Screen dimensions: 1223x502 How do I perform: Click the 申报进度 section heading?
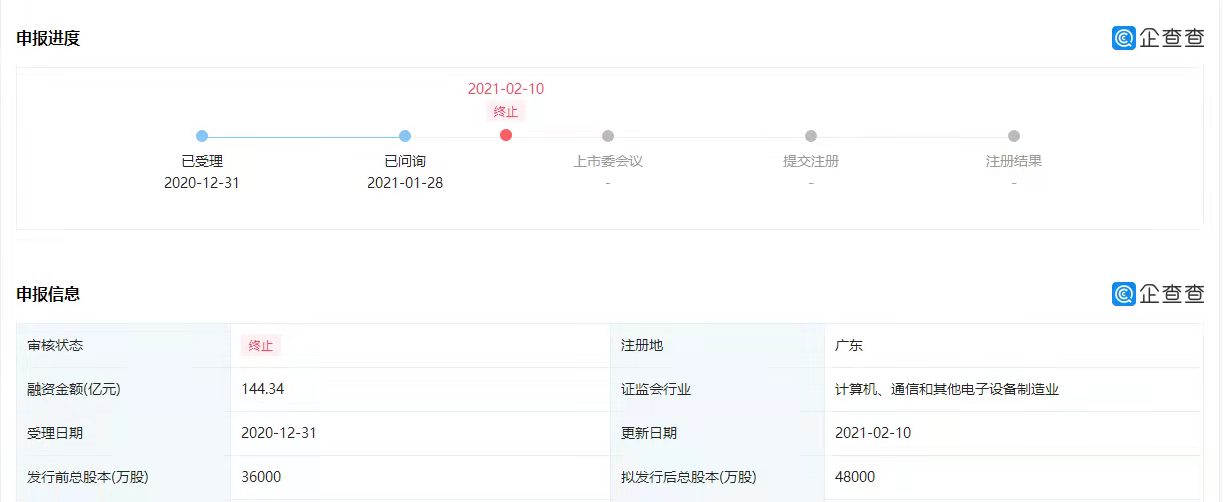pyautogui.click(x=48, y=38)
